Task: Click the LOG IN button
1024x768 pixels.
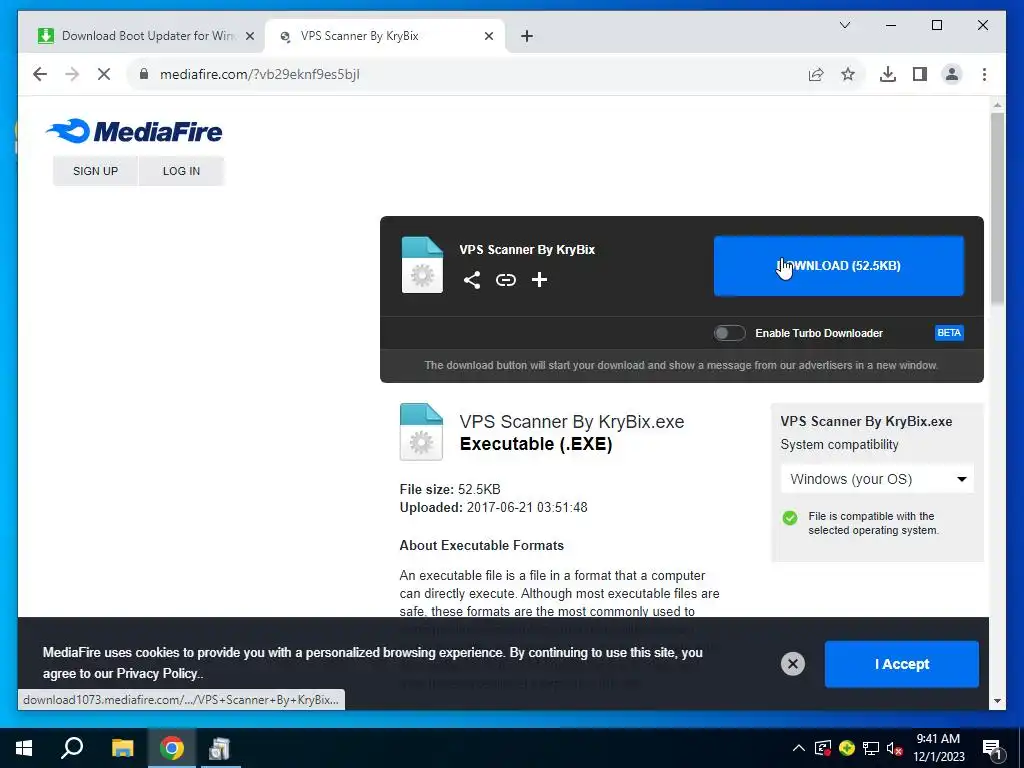Action: tap(182, 171)
